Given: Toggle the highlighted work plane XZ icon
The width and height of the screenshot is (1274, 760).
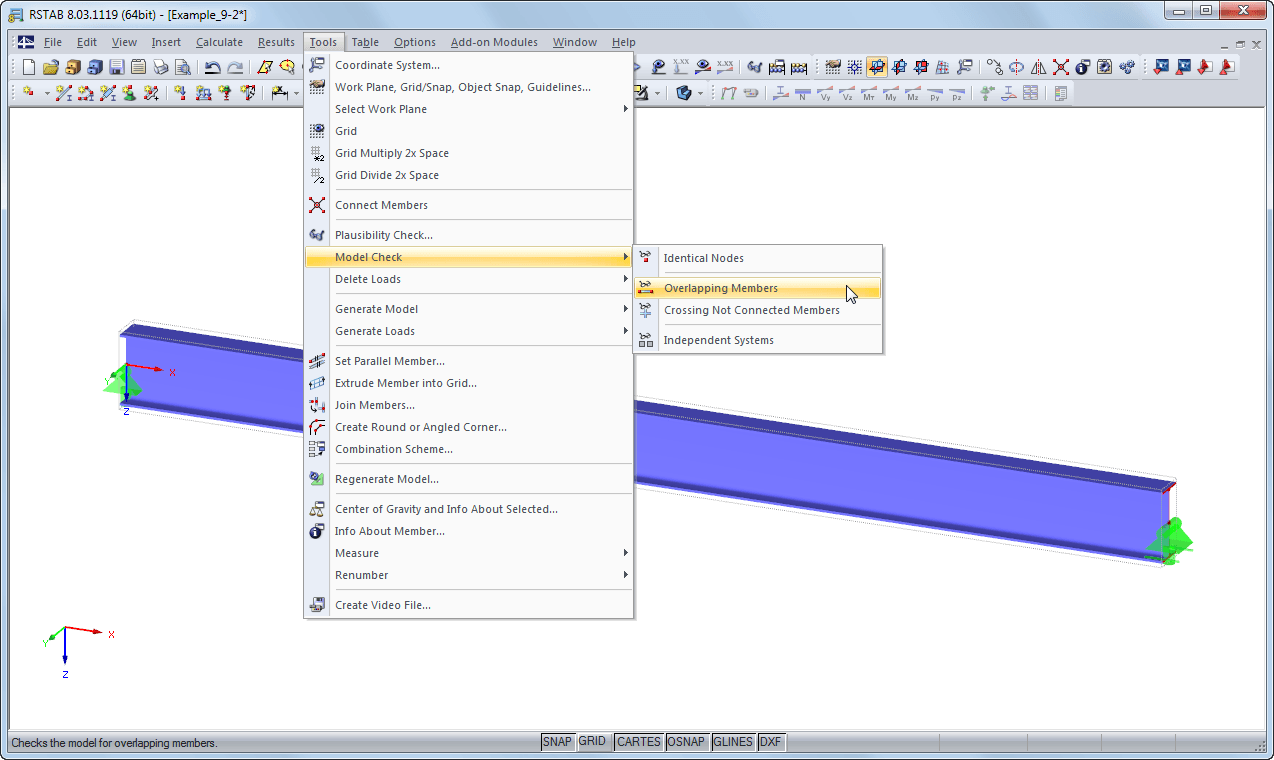Looking at the screenshot, I should [876, 67].
